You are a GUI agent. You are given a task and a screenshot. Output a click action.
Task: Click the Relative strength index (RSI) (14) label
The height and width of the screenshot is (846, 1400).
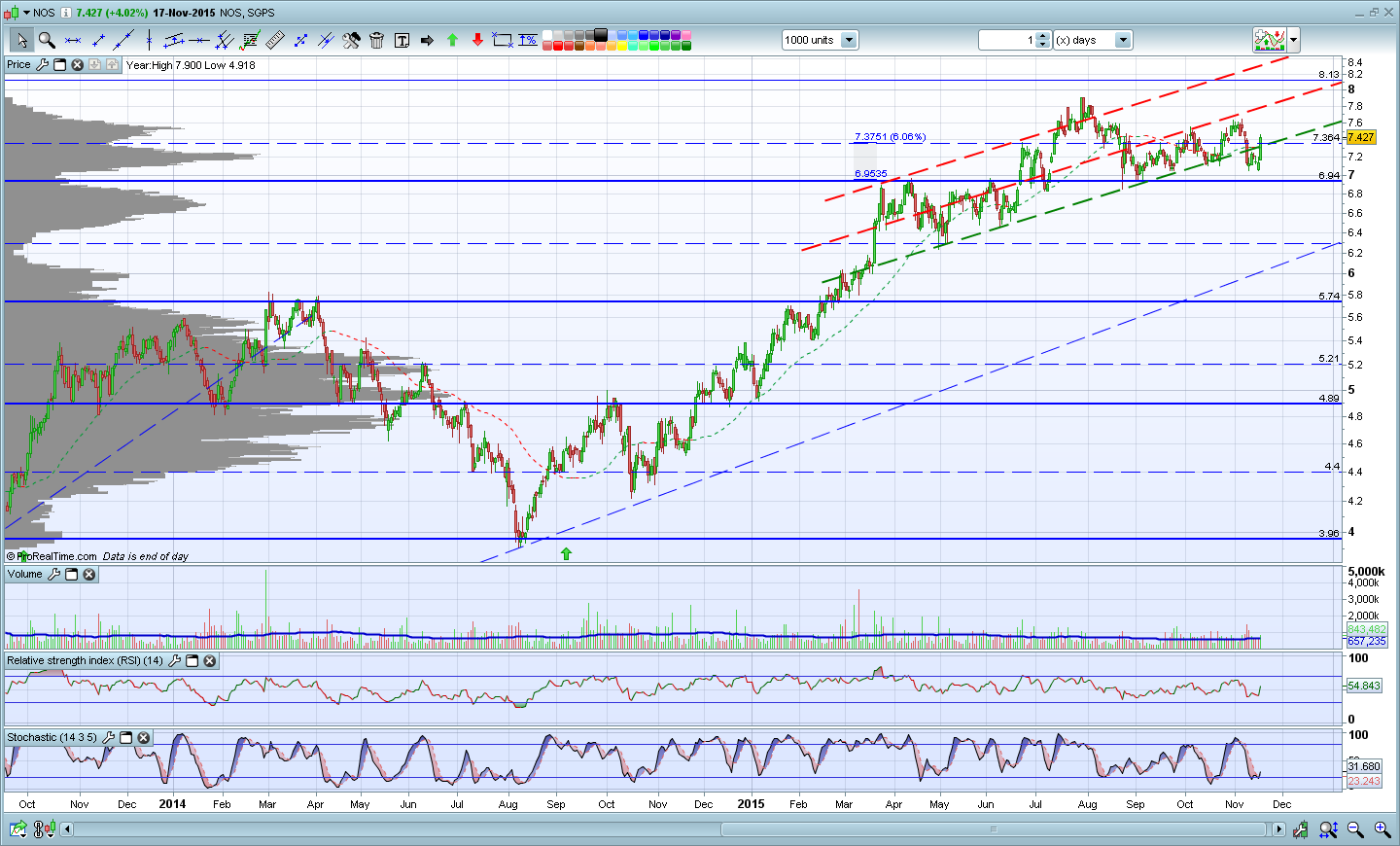point(86,661)
